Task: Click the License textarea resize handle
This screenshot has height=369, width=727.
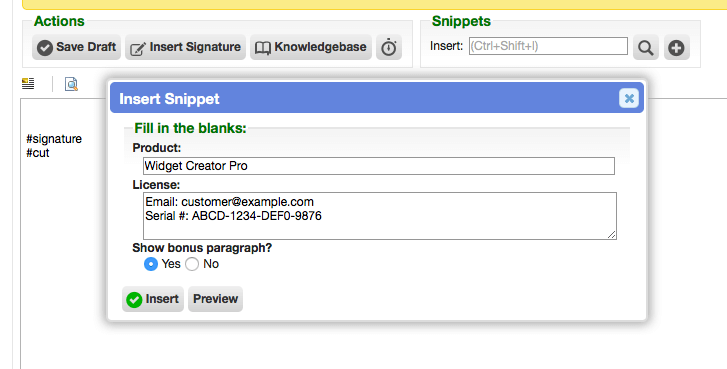Action: pos(612,235)
